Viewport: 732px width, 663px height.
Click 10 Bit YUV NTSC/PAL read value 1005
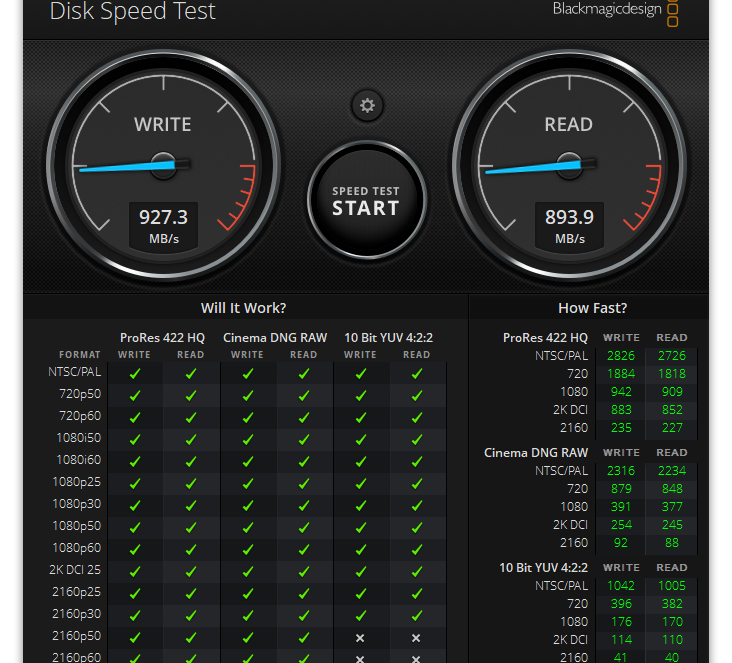tap(672, 586)
